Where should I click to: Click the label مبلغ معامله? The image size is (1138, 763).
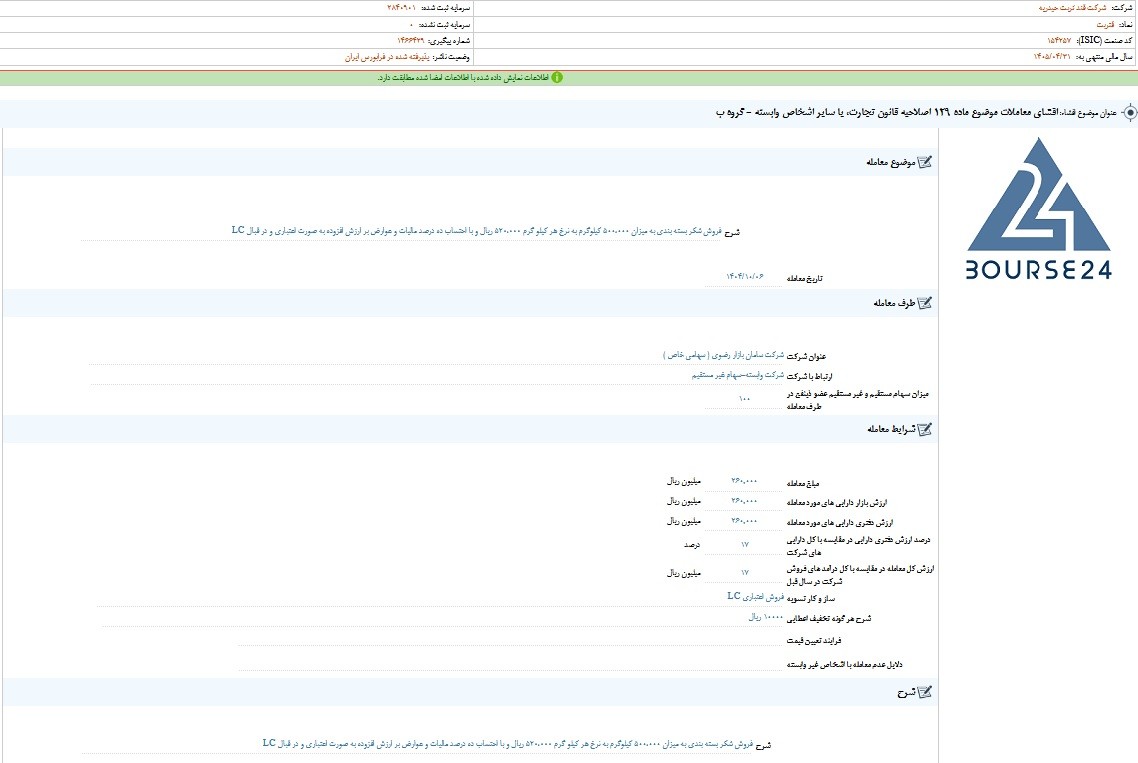803,483
